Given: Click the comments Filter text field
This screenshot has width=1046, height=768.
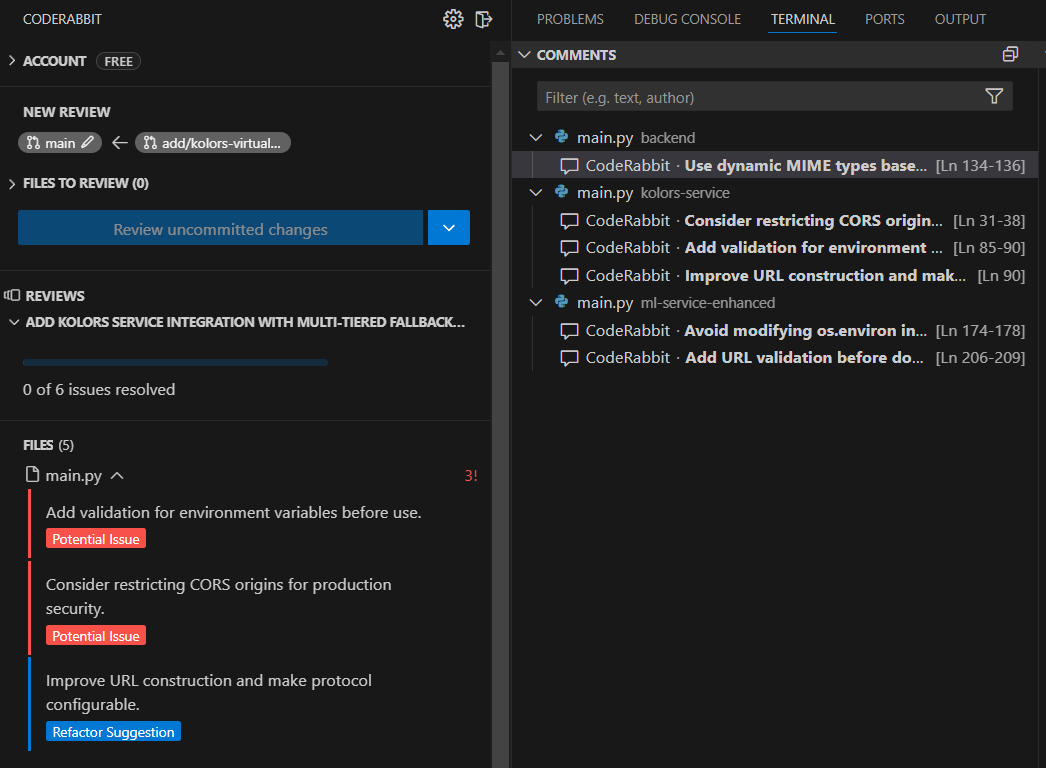Looking at the screenshot, I should [x=760, y=97].
